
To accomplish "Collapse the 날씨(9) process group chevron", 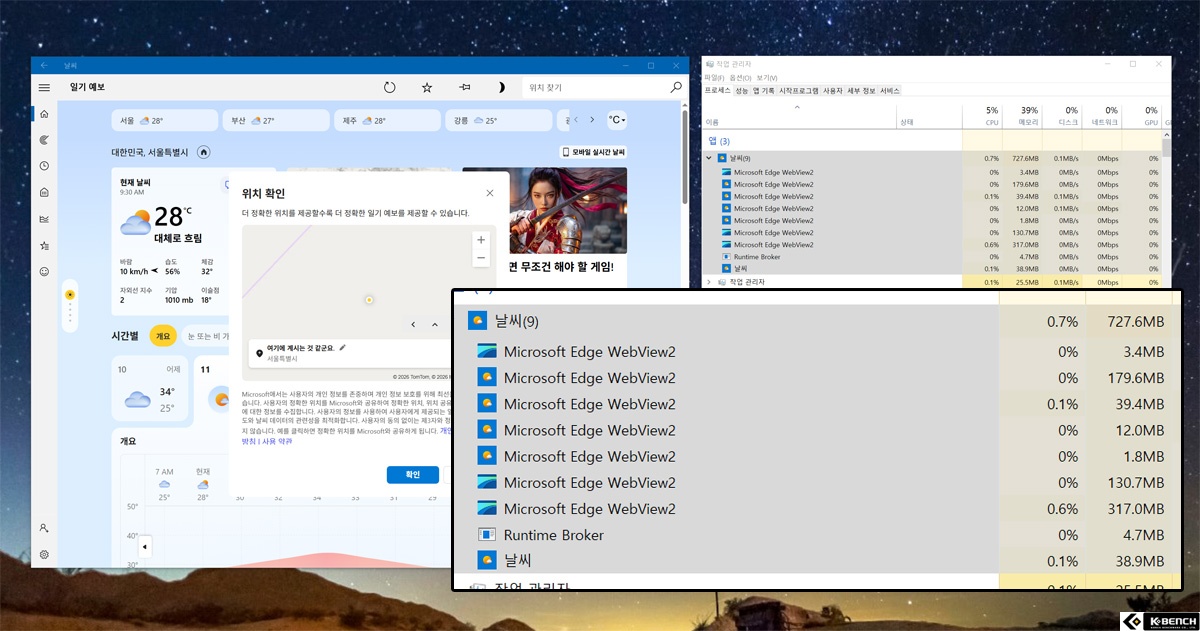I will (709, 158).
